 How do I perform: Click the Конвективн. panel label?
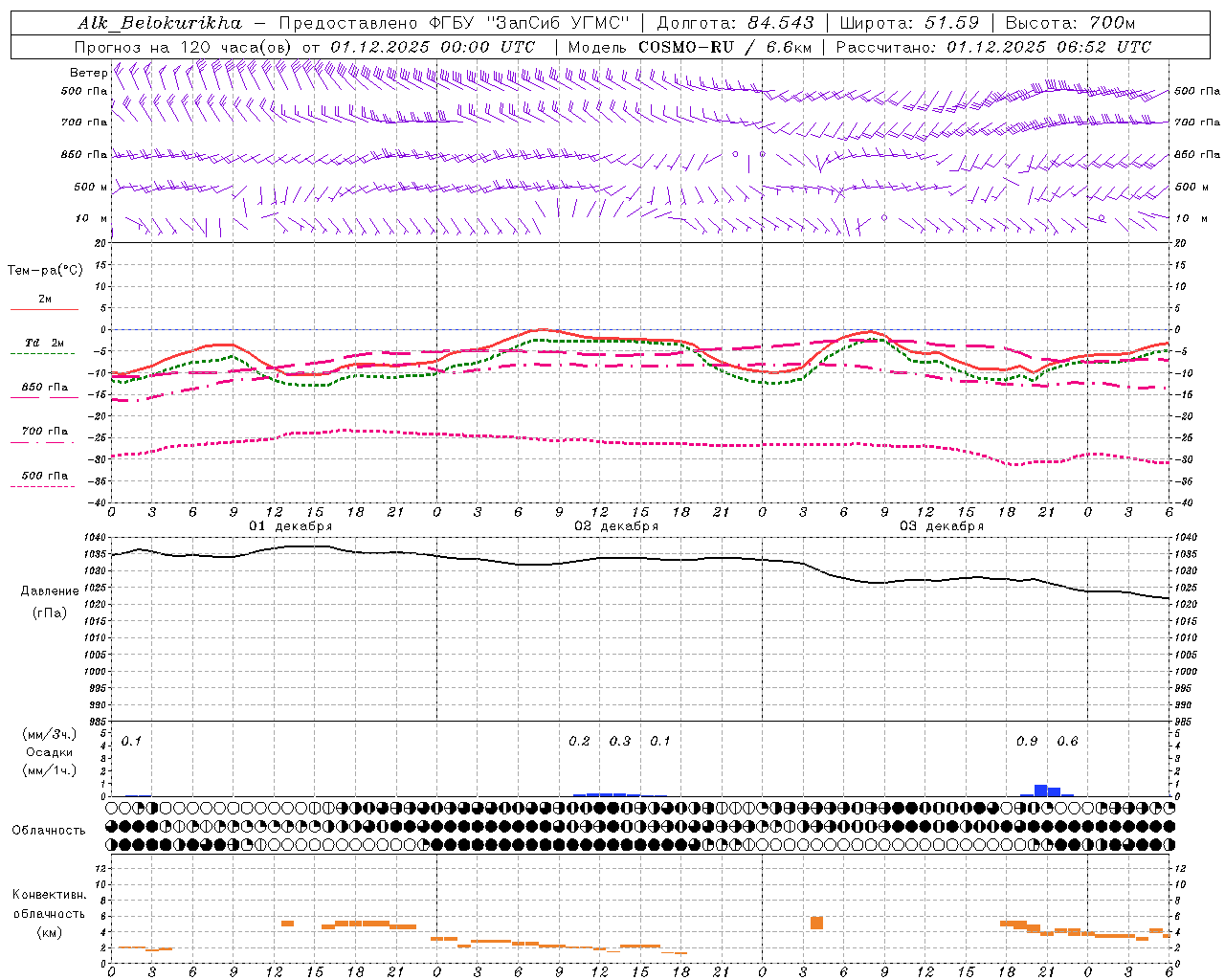point(49,895)
